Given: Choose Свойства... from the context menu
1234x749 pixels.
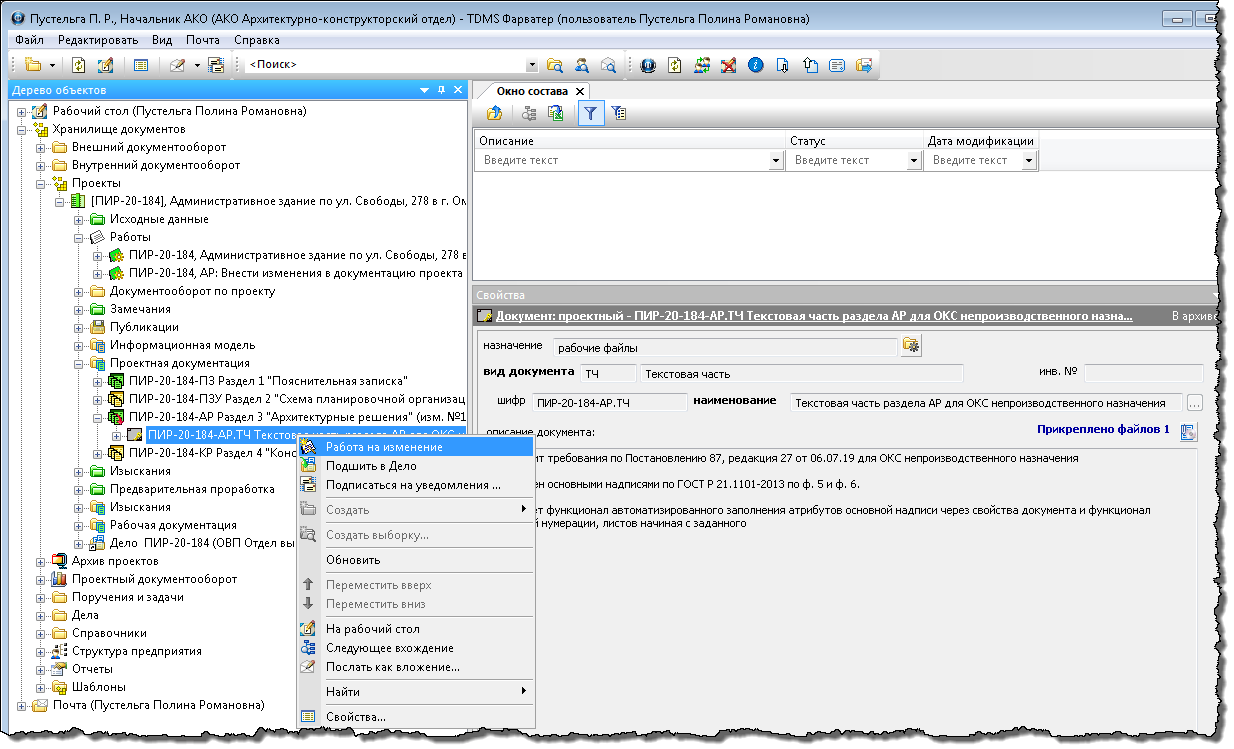Looking at the screenshot, I should (x=355, y=717).
